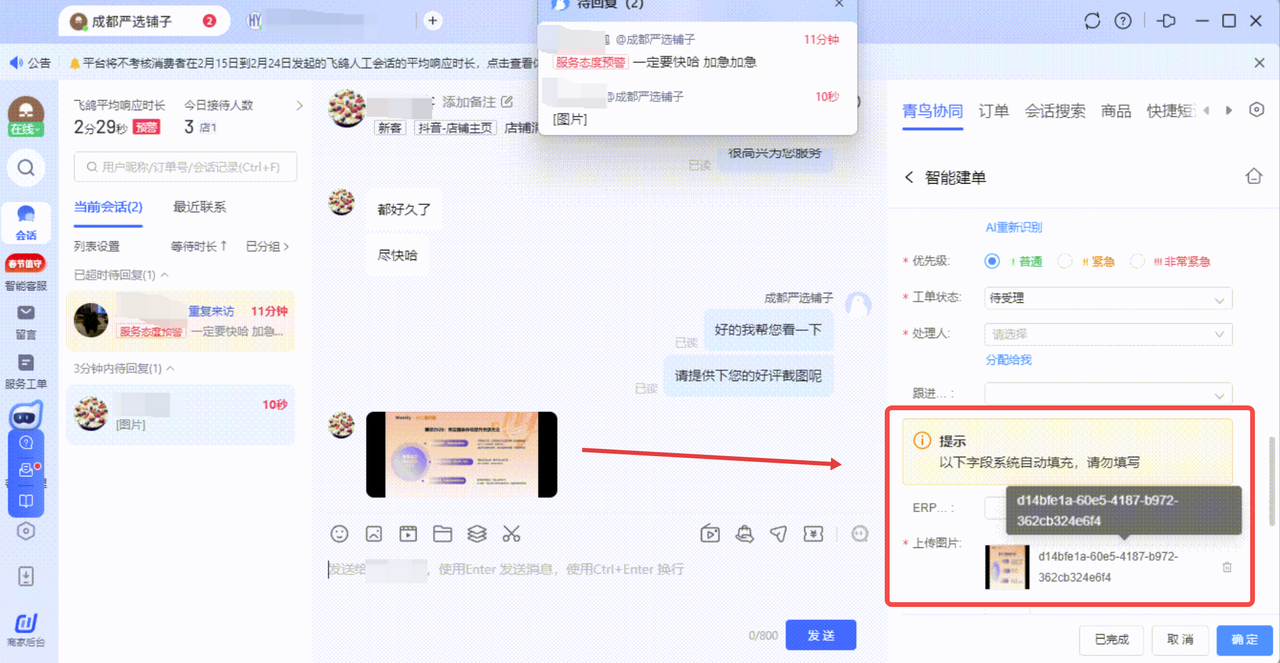Viewport: 1280px width, 663px height.
Task: Open the folder icon in chat toolbar
Action: [443, 534]
